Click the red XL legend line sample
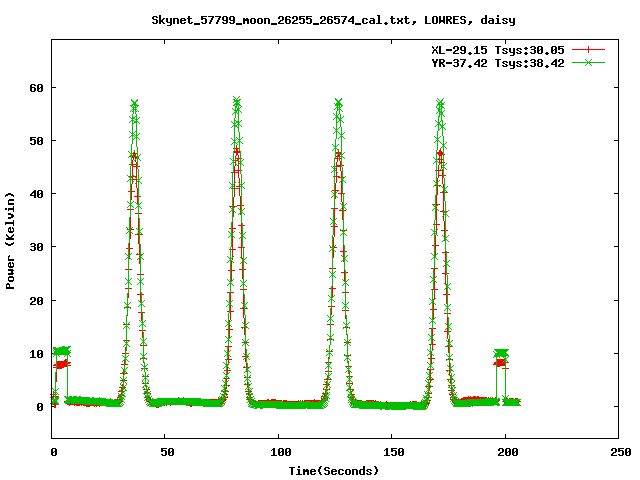 point(591,49)
